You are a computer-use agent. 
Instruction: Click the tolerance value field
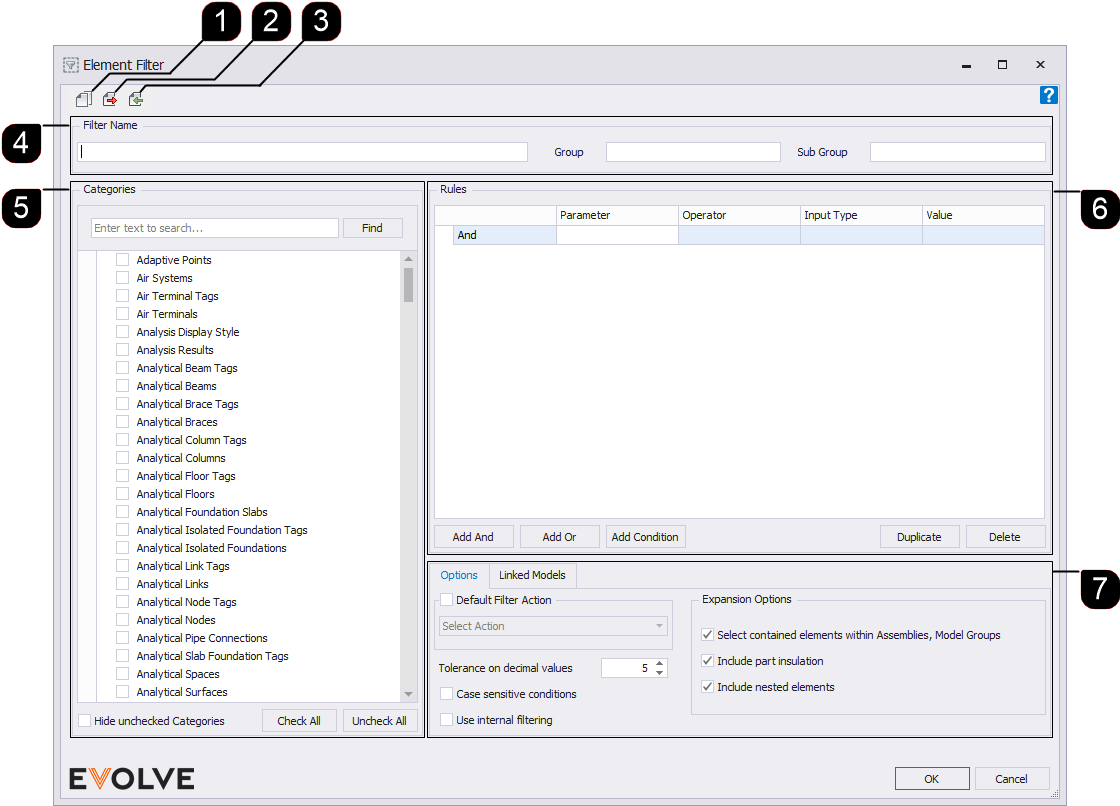[x=627, y=668]
